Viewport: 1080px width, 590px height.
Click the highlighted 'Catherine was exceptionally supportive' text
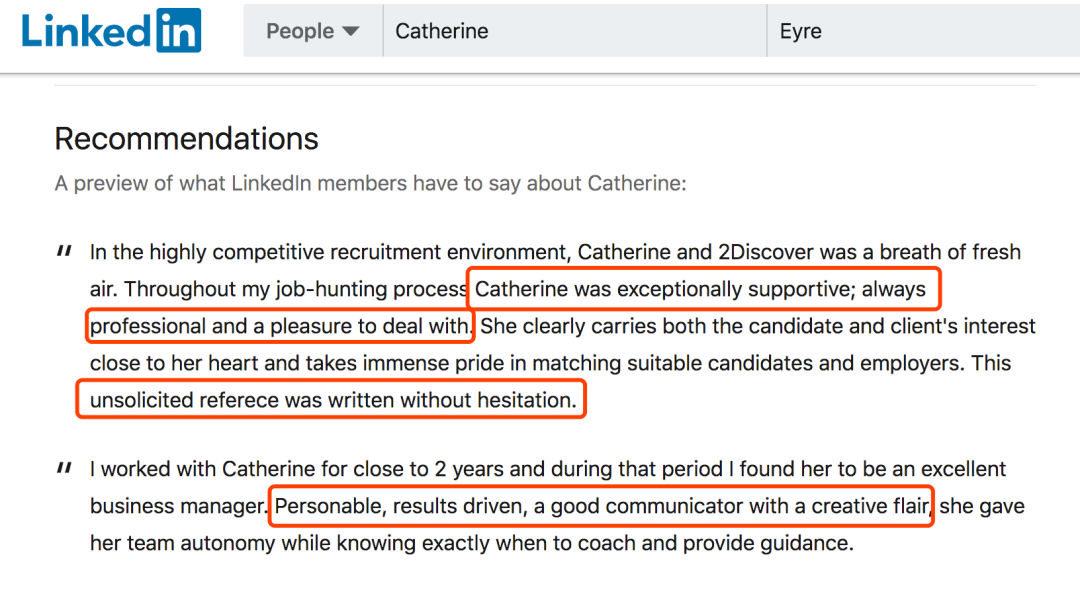click(x=703, y=288)
